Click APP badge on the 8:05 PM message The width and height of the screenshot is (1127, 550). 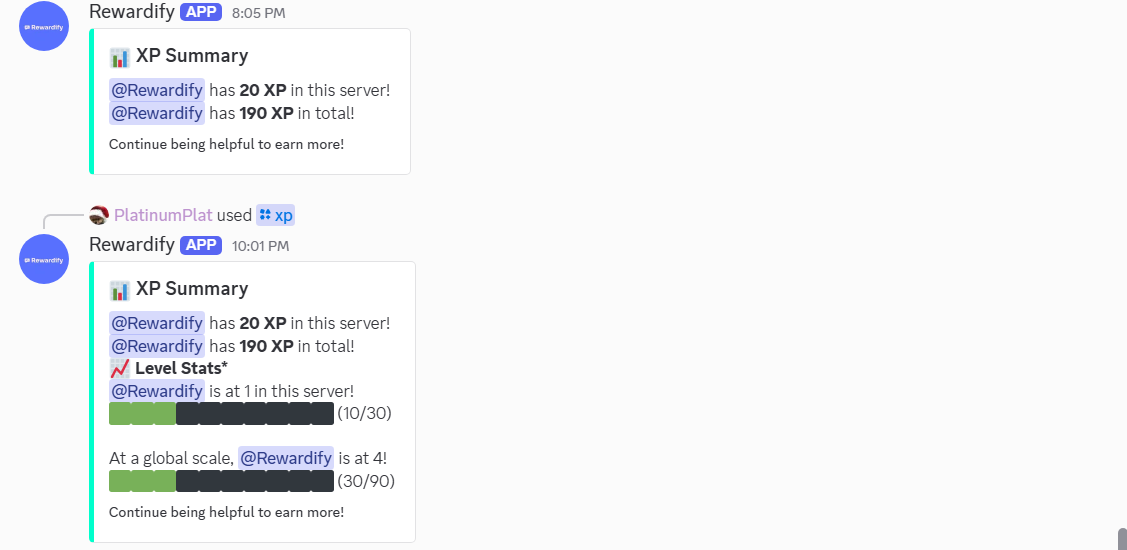[x=201, y=12]
